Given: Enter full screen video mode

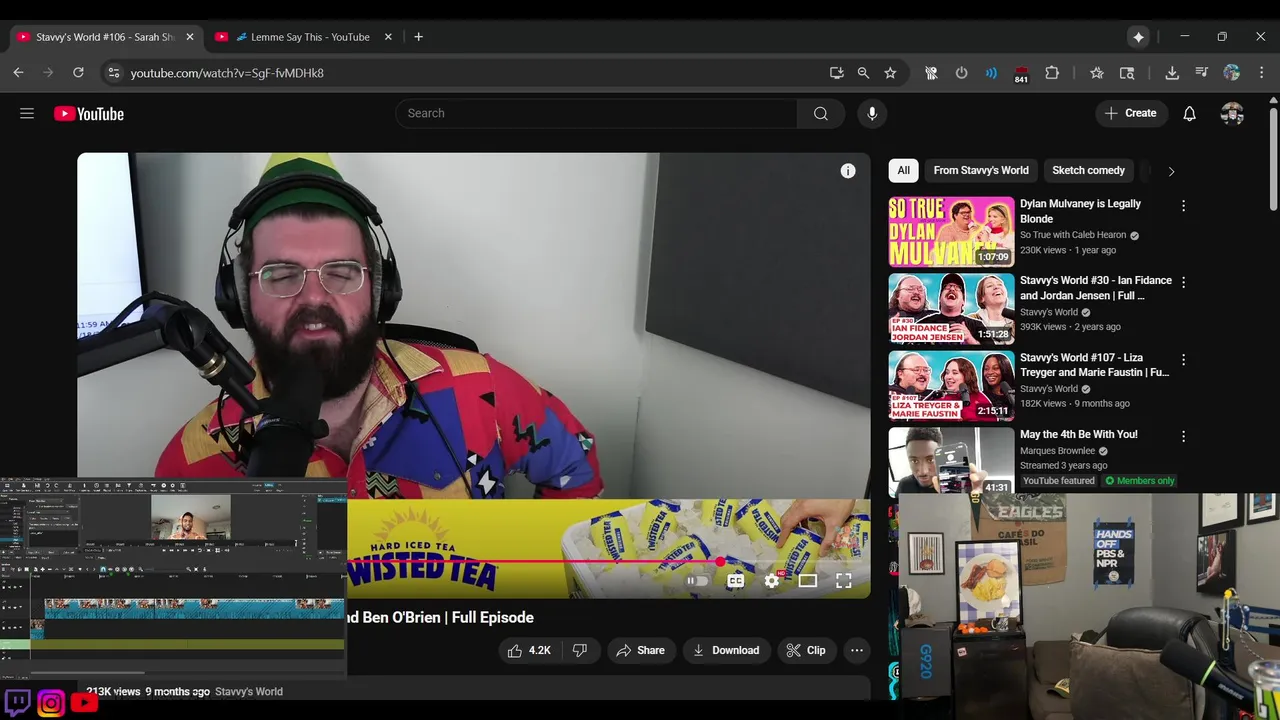Looking at the screenshot, I should pyautogui.click(x=844, y=580).
